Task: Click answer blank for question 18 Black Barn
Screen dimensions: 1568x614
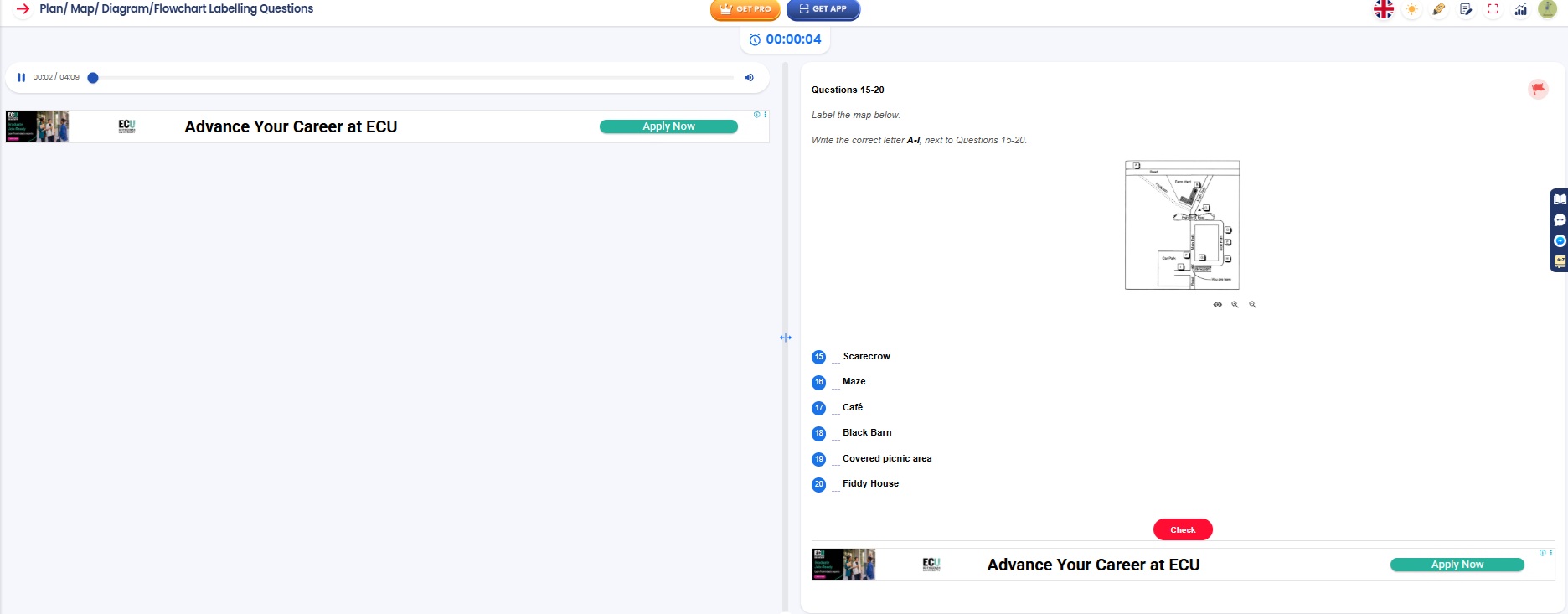Action: click(836, 435)
